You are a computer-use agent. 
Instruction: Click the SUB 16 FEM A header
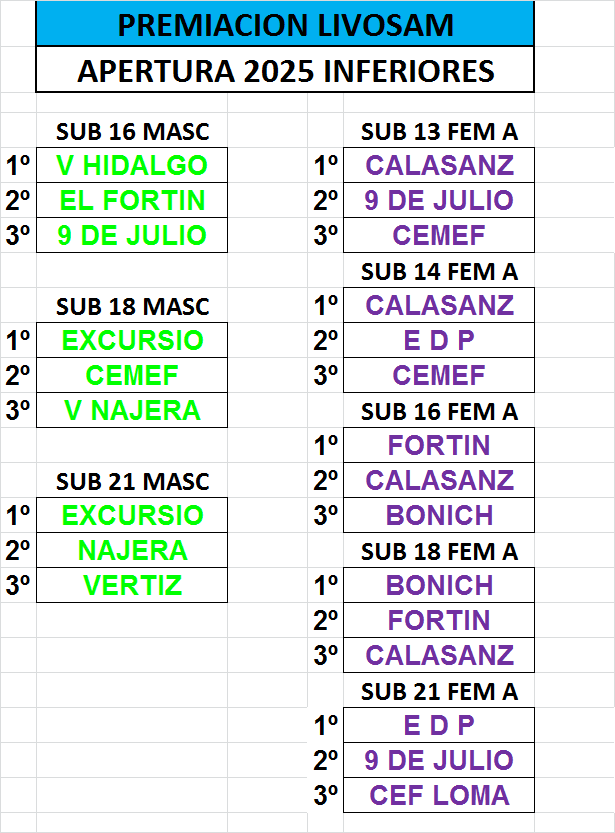point(439,411)
